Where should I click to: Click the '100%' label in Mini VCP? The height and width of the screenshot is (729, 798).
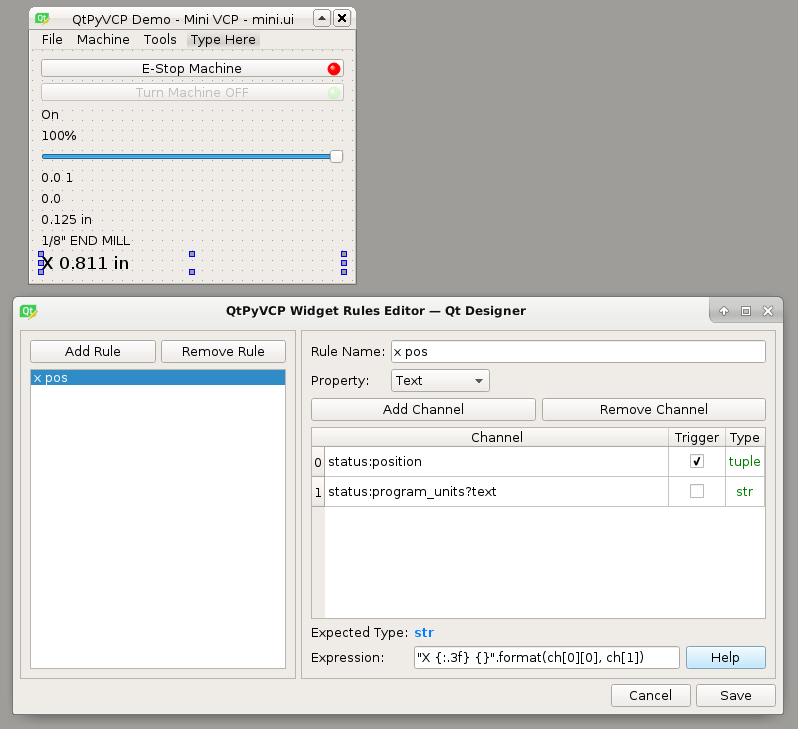pyautogui.click(x=59, y=136)
